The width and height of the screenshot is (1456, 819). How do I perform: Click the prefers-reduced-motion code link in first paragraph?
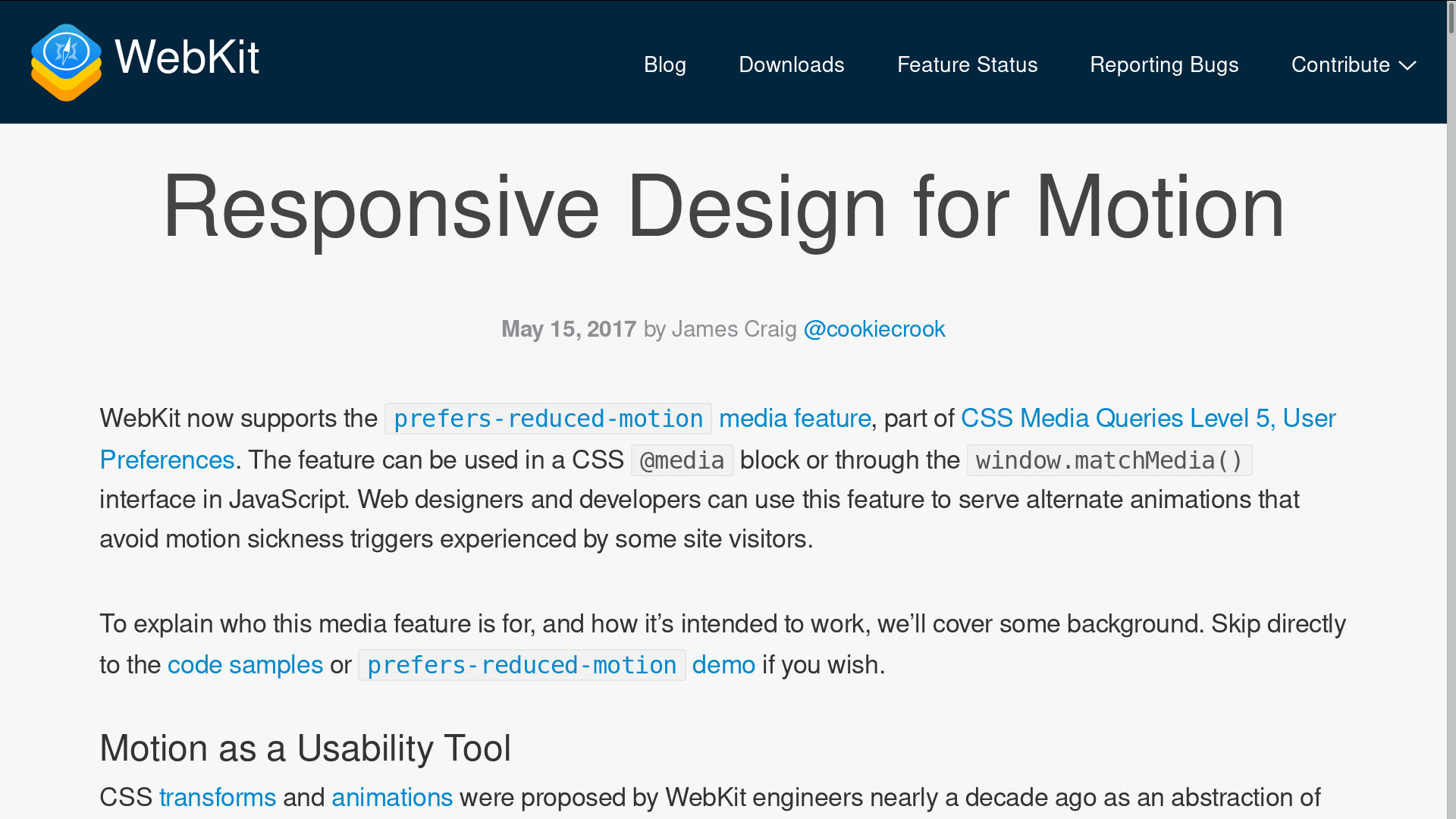548,419
